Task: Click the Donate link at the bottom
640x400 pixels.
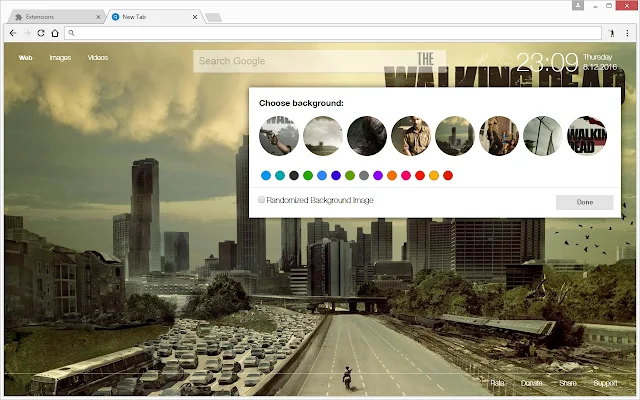Action: click(532, 383)
